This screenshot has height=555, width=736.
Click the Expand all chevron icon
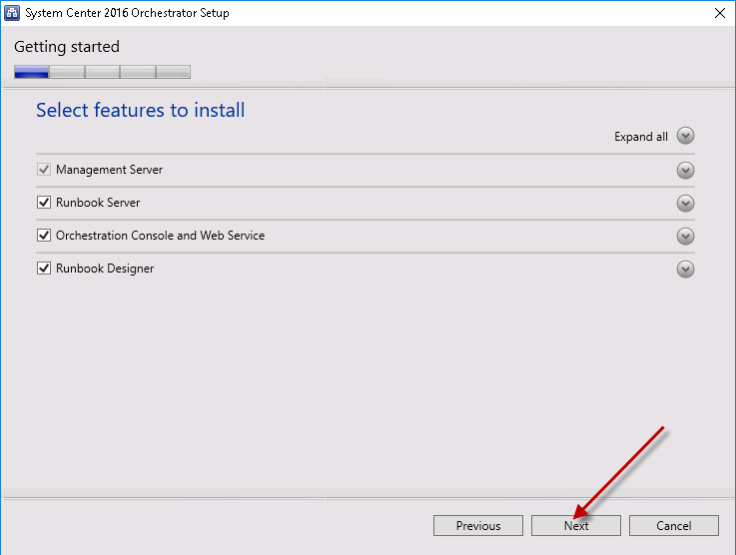(x=685, y=137)
